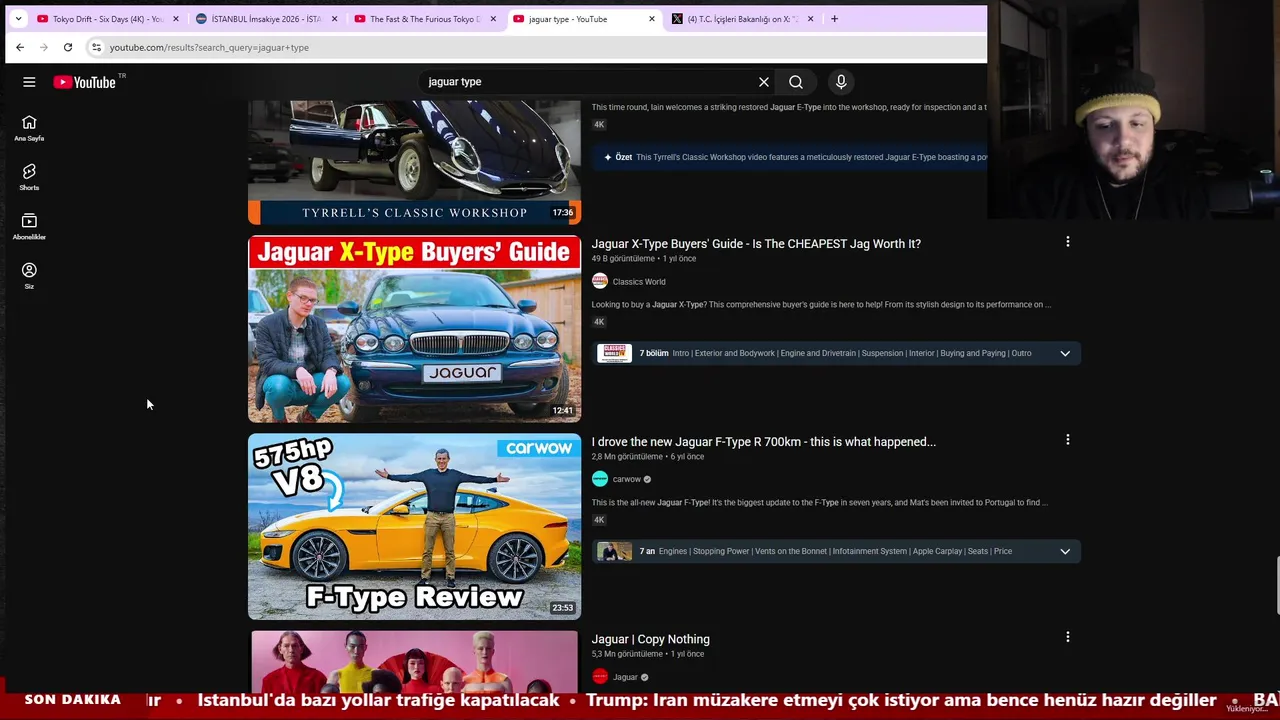Close the T.C. İçişleri Bakanlığı X tab
Screen dimensions: 1280x720
tap(810, 19)
